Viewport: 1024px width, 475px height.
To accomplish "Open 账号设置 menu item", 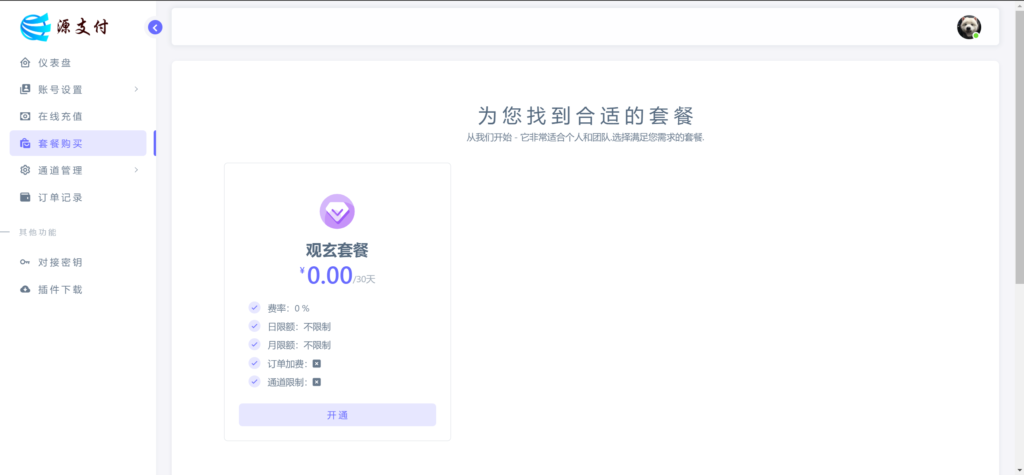I will pos(78,90).
